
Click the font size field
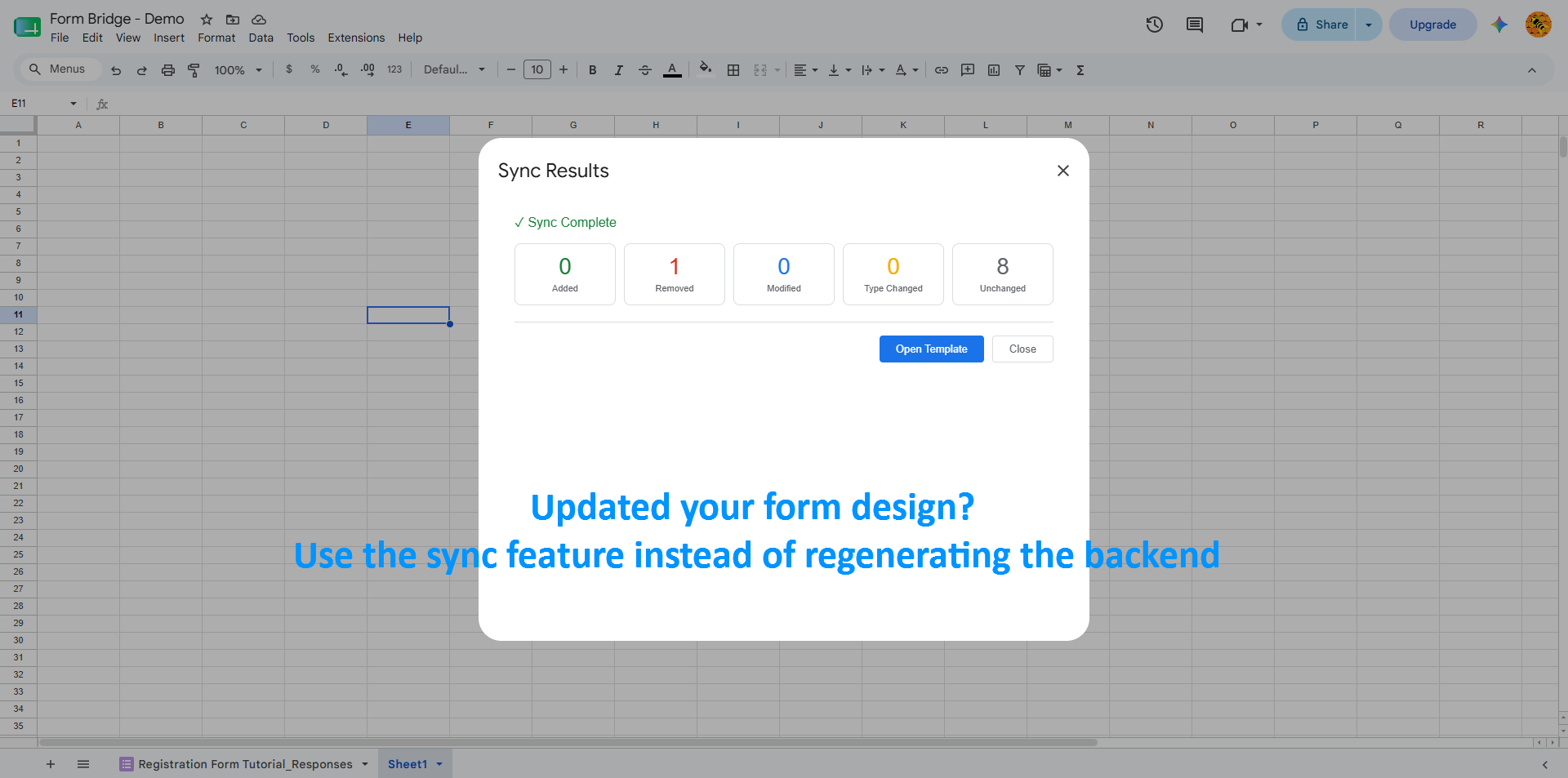pyautogui.click(x=537, y=69)
